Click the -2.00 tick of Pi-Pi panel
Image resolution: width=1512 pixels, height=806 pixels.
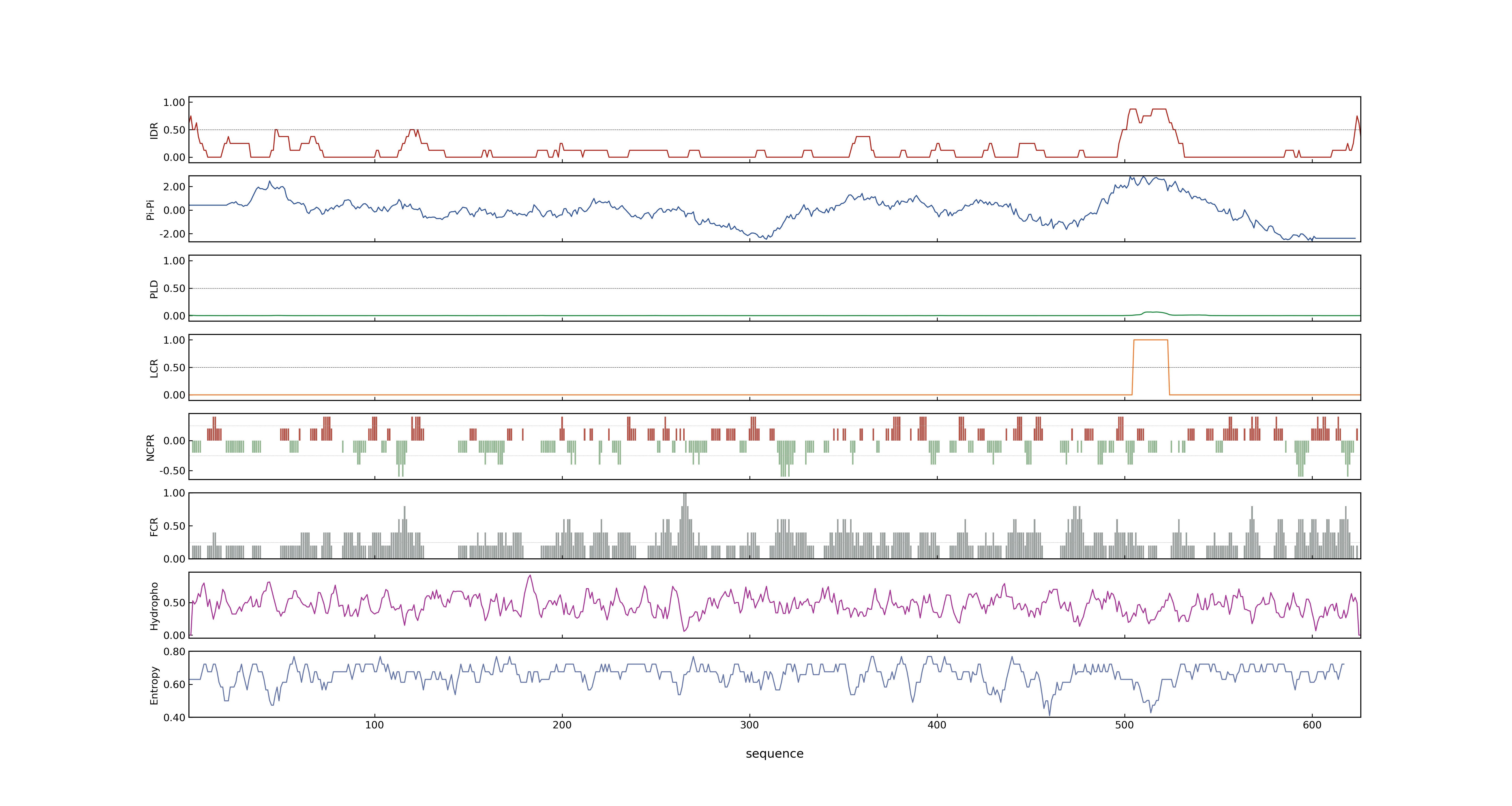pos(172,234)
